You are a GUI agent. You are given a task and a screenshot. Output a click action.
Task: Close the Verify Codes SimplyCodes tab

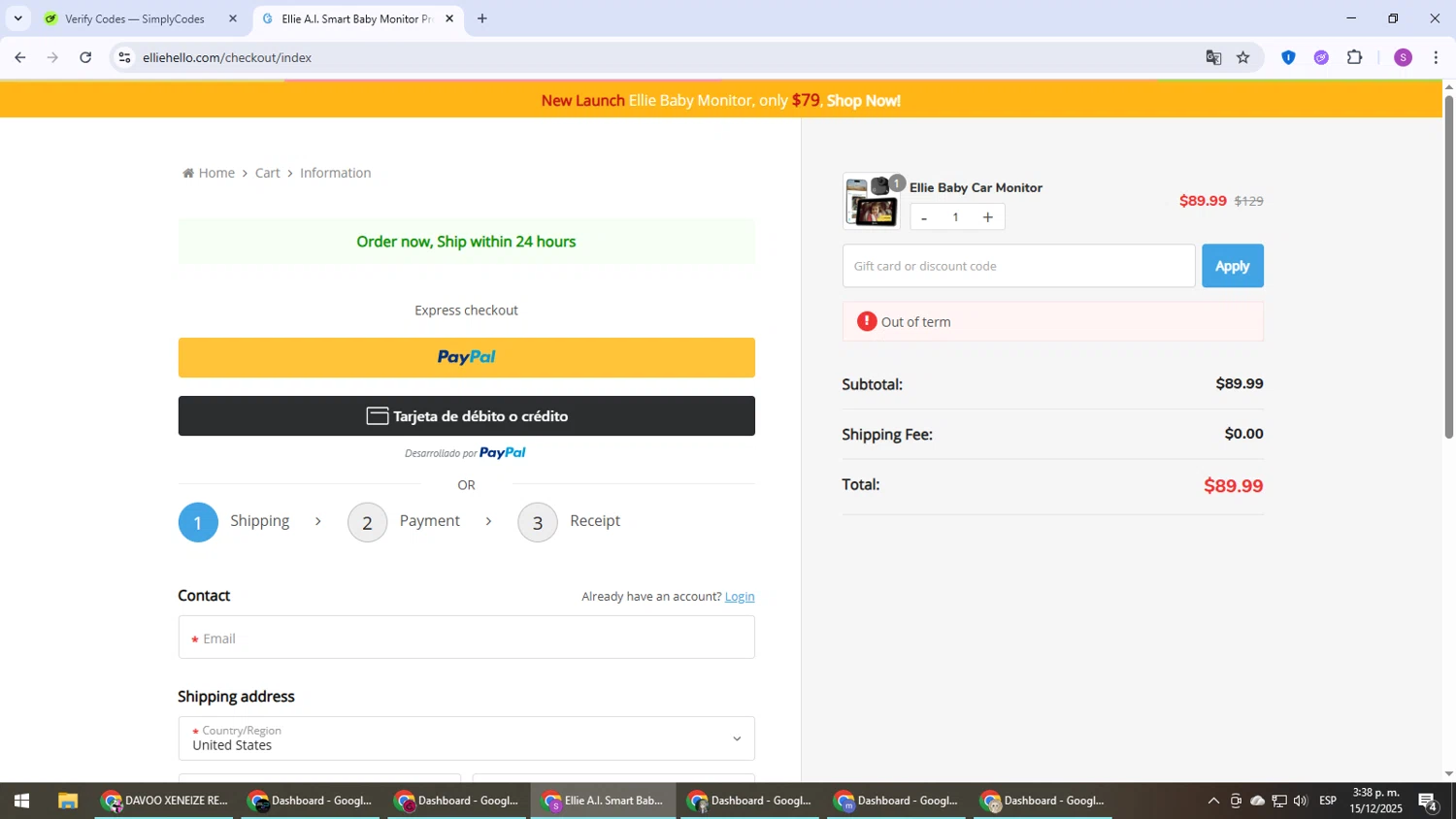click(232, 18)
